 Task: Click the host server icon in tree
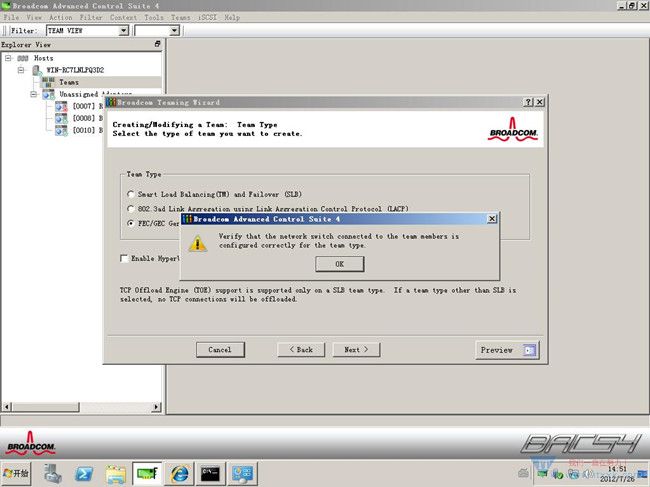point(37,70)
